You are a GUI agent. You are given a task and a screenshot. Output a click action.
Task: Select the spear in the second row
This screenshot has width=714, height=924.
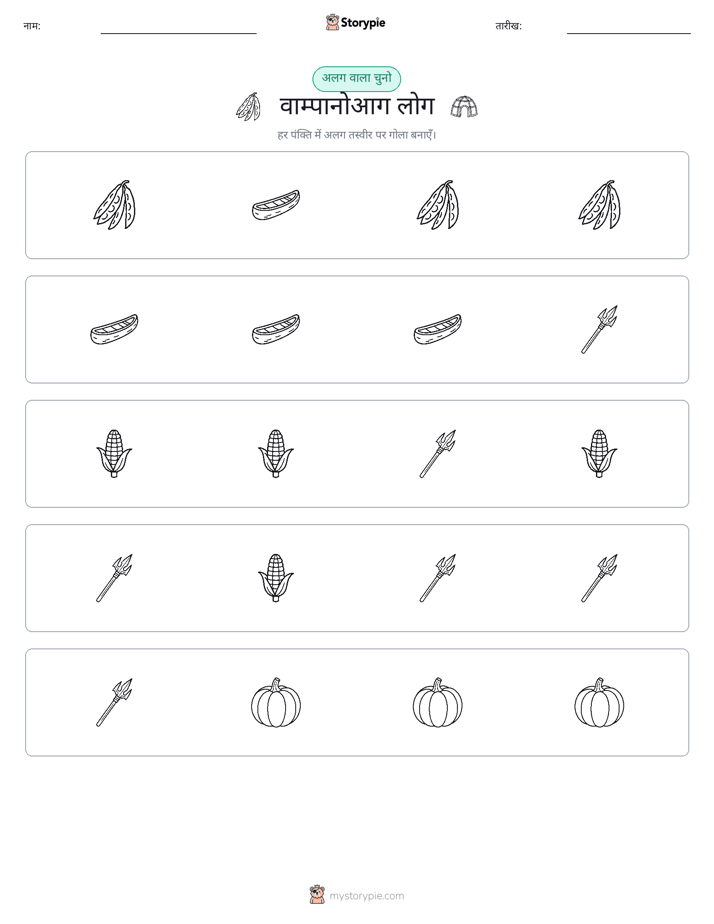point(599,329)
